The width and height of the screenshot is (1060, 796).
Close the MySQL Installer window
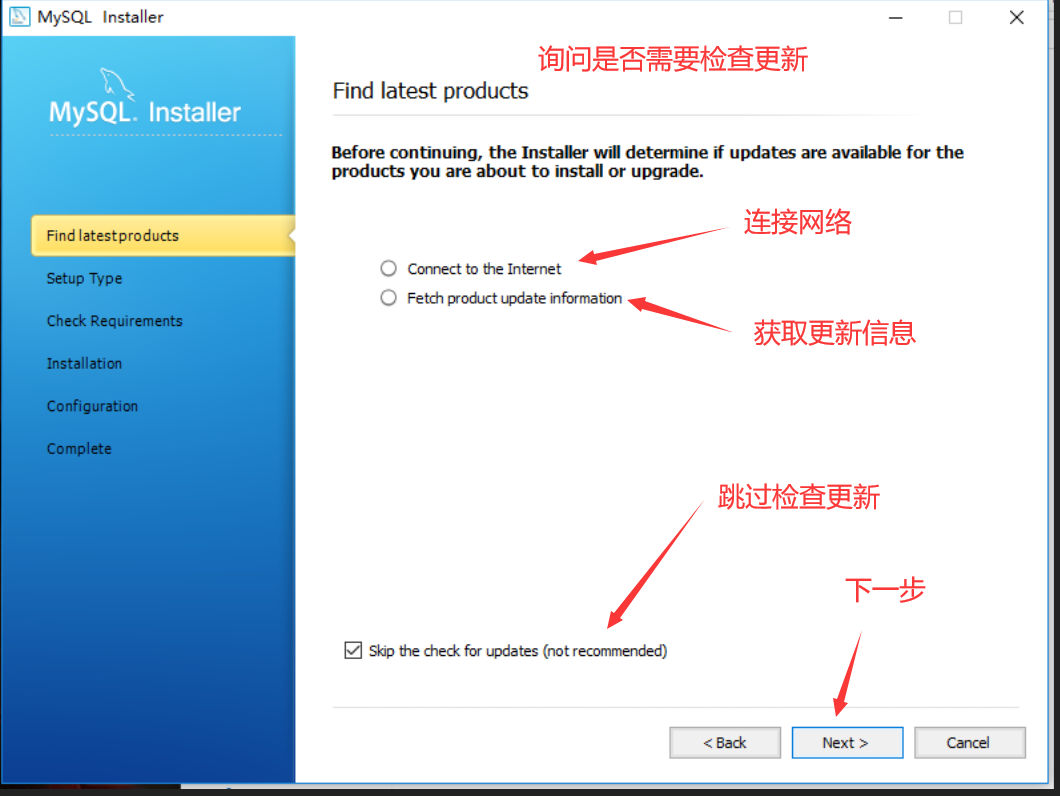1016,18
